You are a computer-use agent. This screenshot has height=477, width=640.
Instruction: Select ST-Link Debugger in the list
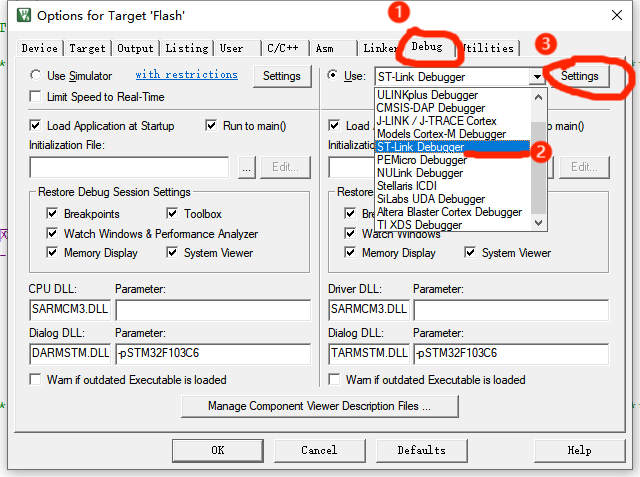tap(453, 147)
